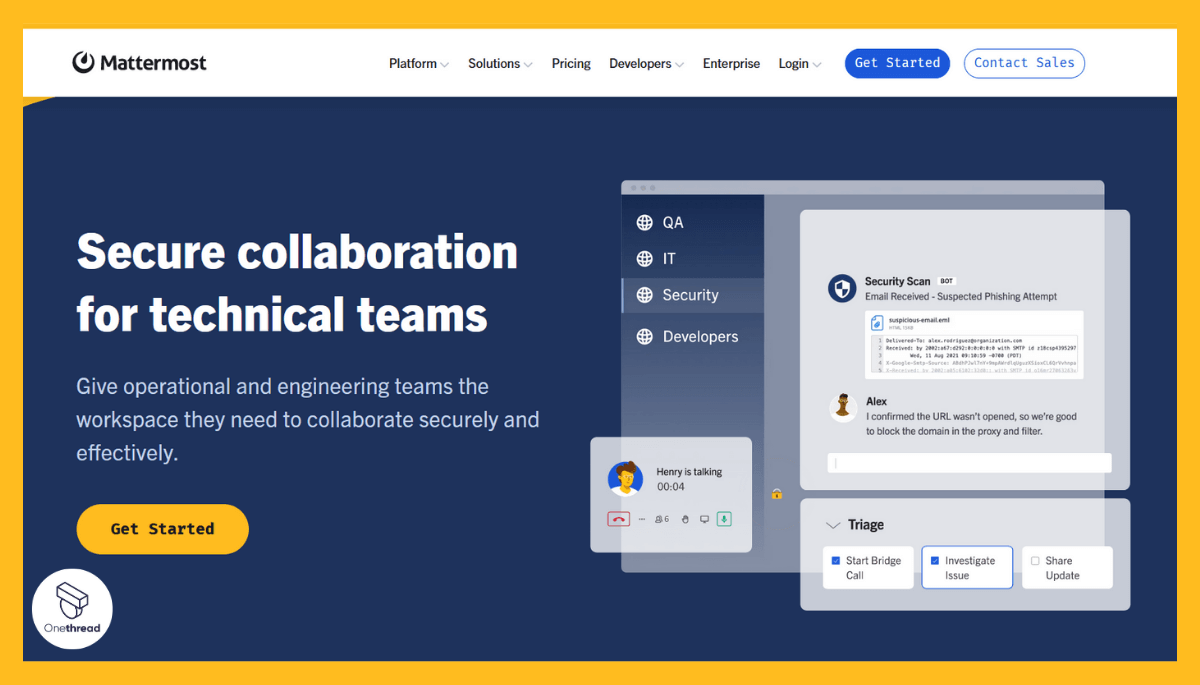Select the Security channel globe icon
This screenshot has height=685, width=1200.
(645, 295)
